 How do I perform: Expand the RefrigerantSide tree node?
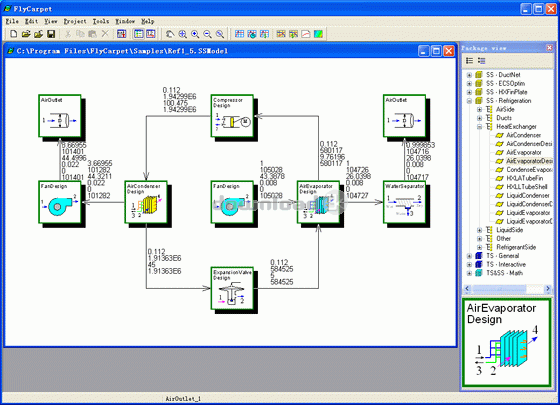[480, 247]
